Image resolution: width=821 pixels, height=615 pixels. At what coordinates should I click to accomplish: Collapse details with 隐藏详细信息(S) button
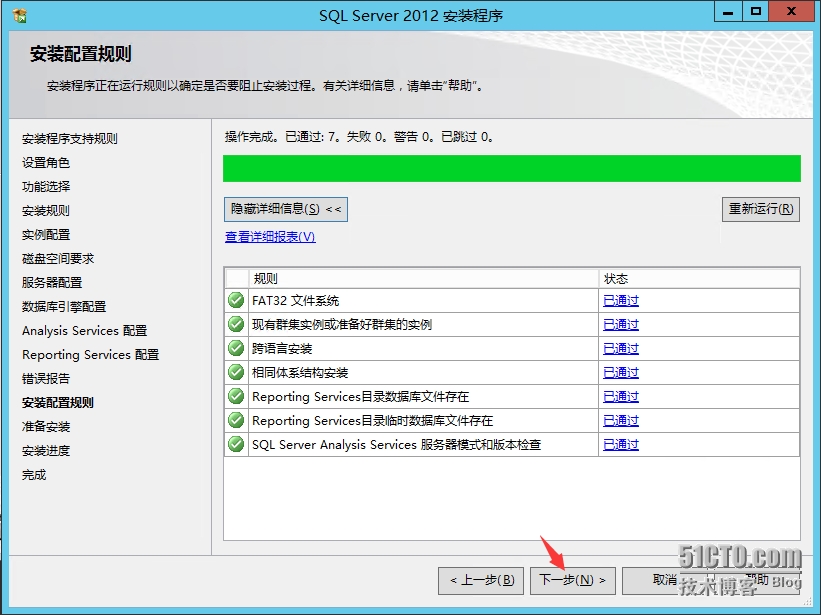(286, 209)
